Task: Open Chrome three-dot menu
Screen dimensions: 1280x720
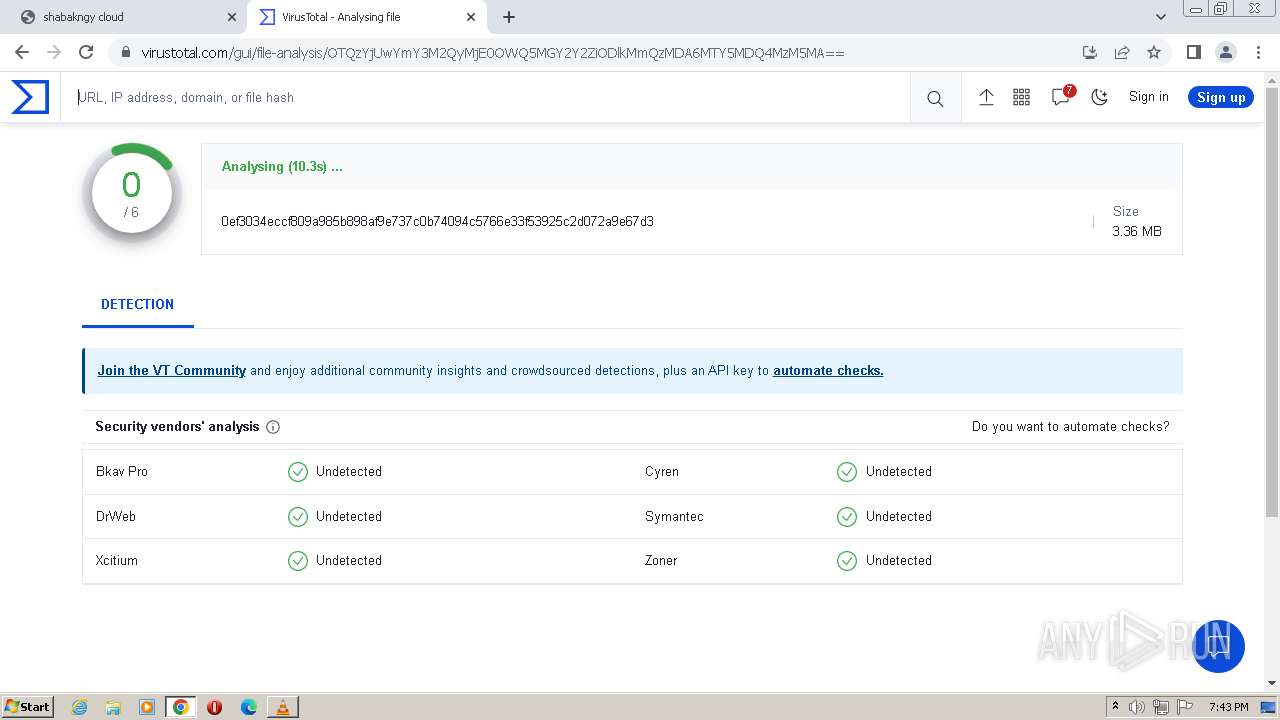Action: pos(1257,52)
